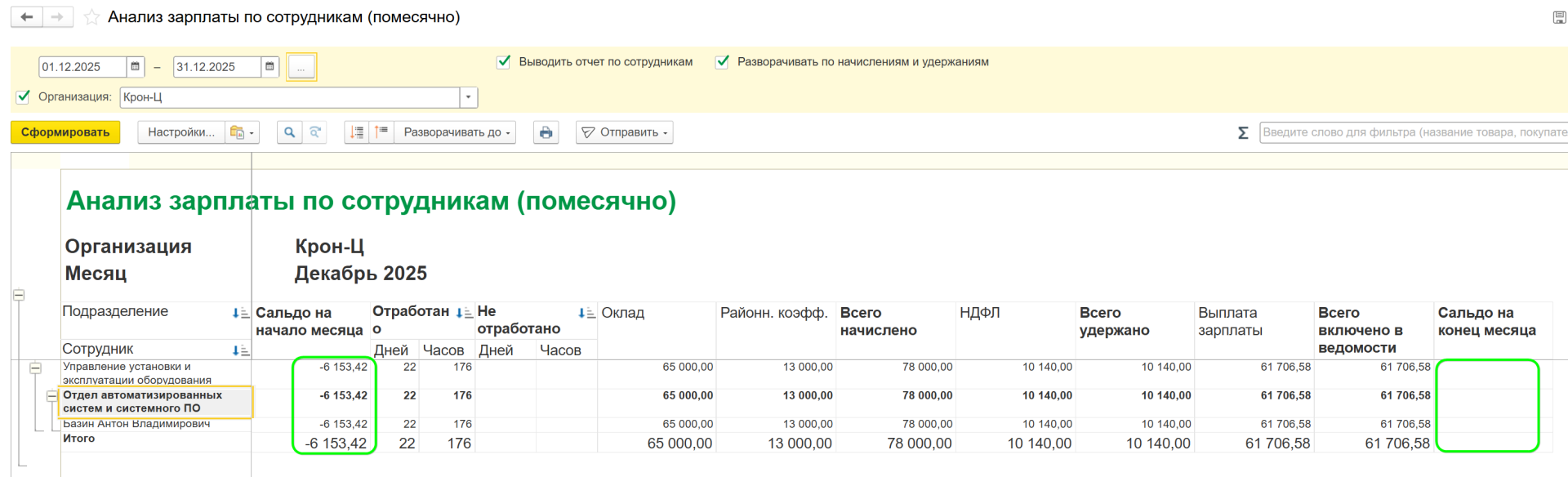
Task: Click the start date field 01.12.2025
Action: pyautogui.click(x=82, y=67)
